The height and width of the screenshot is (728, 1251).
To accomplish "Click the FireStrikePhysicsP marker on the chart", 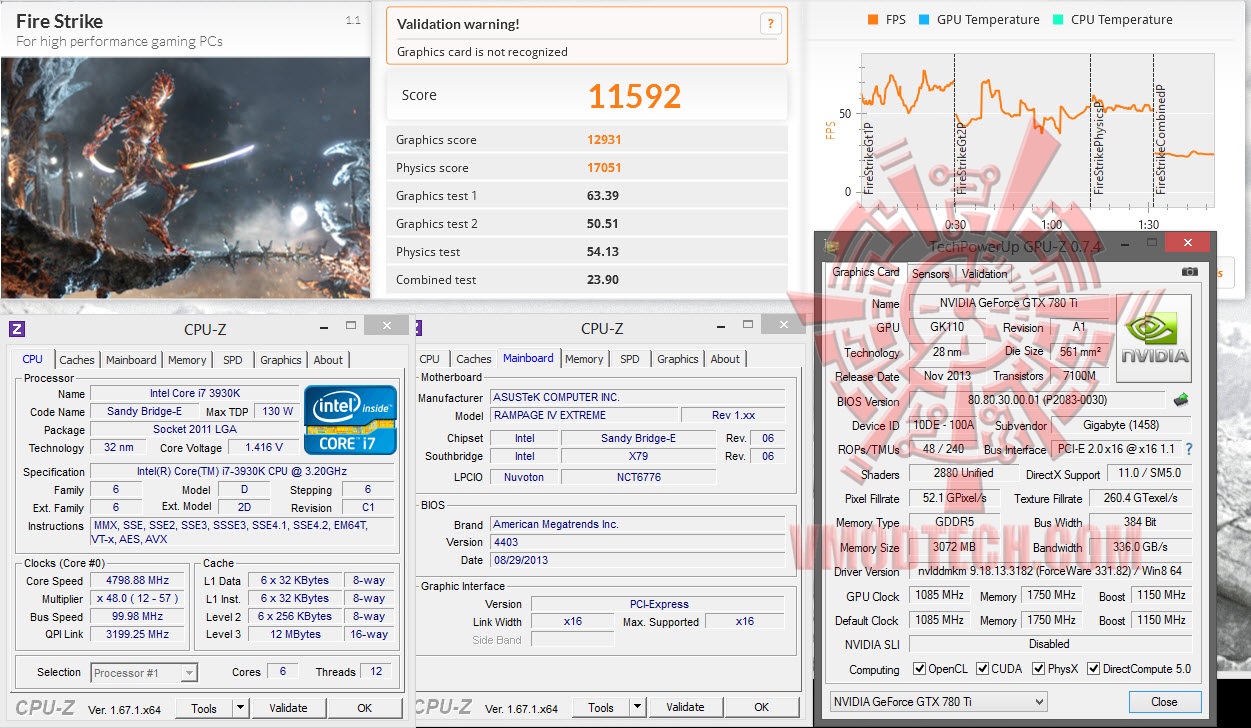I will point(1097,146).
